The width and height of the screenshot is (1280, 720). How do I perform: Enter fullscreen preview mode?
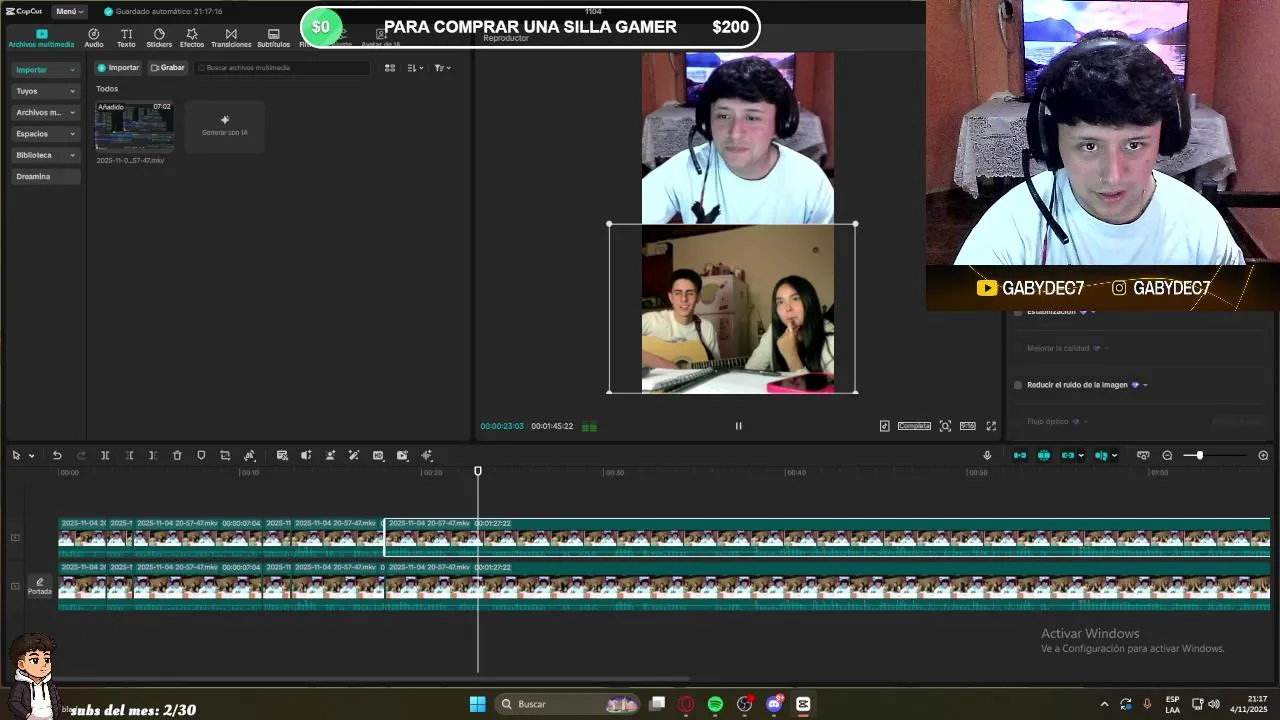click(991, 426)
